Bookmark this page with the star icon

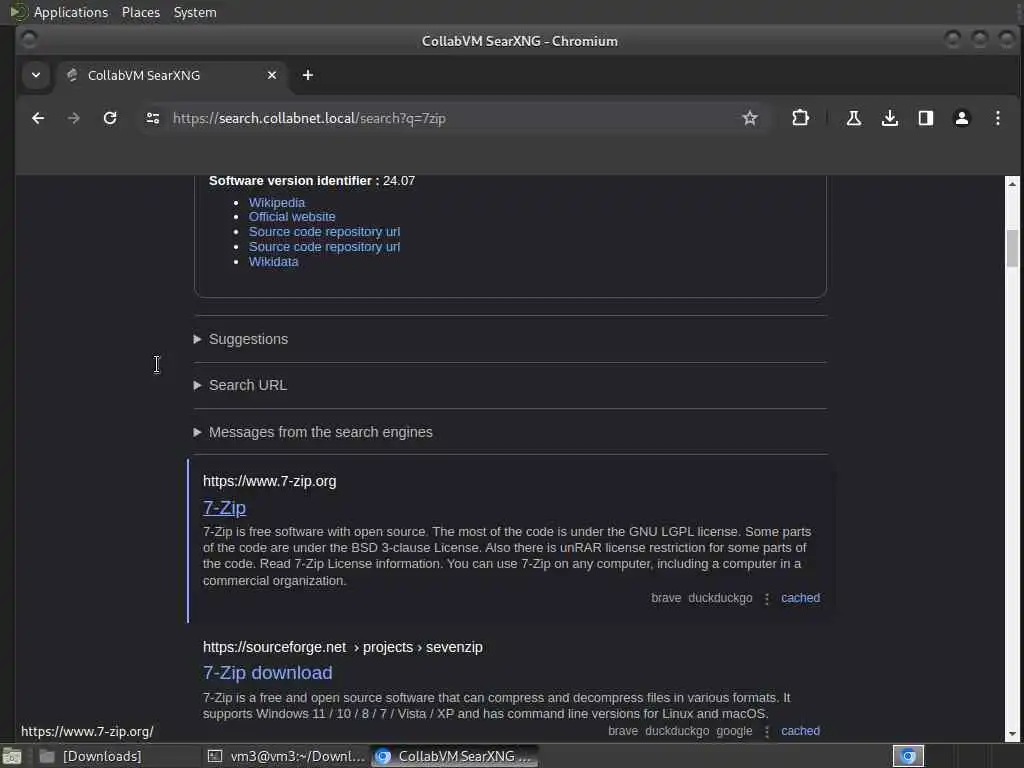point(750,118)
